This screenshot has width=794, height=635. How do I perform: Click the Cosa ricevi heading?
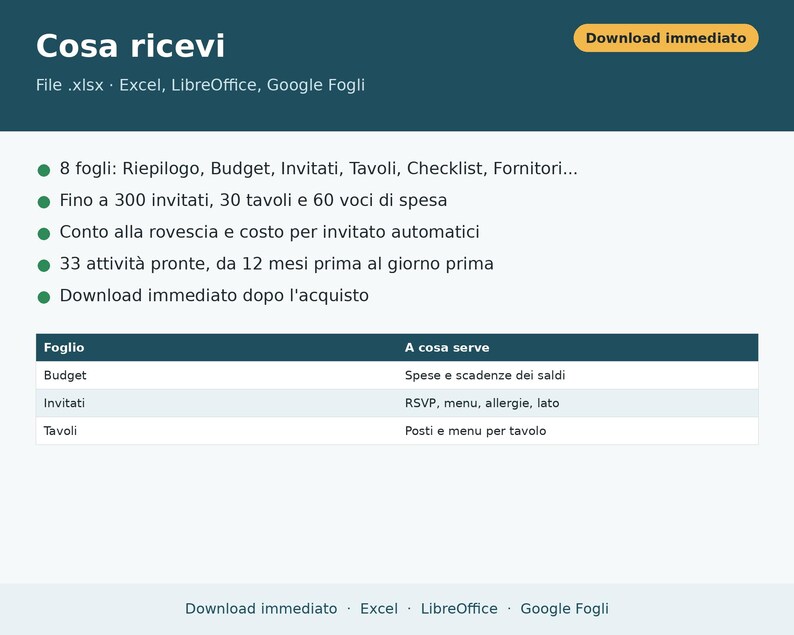pyautogui.click(x=130, y=46)
